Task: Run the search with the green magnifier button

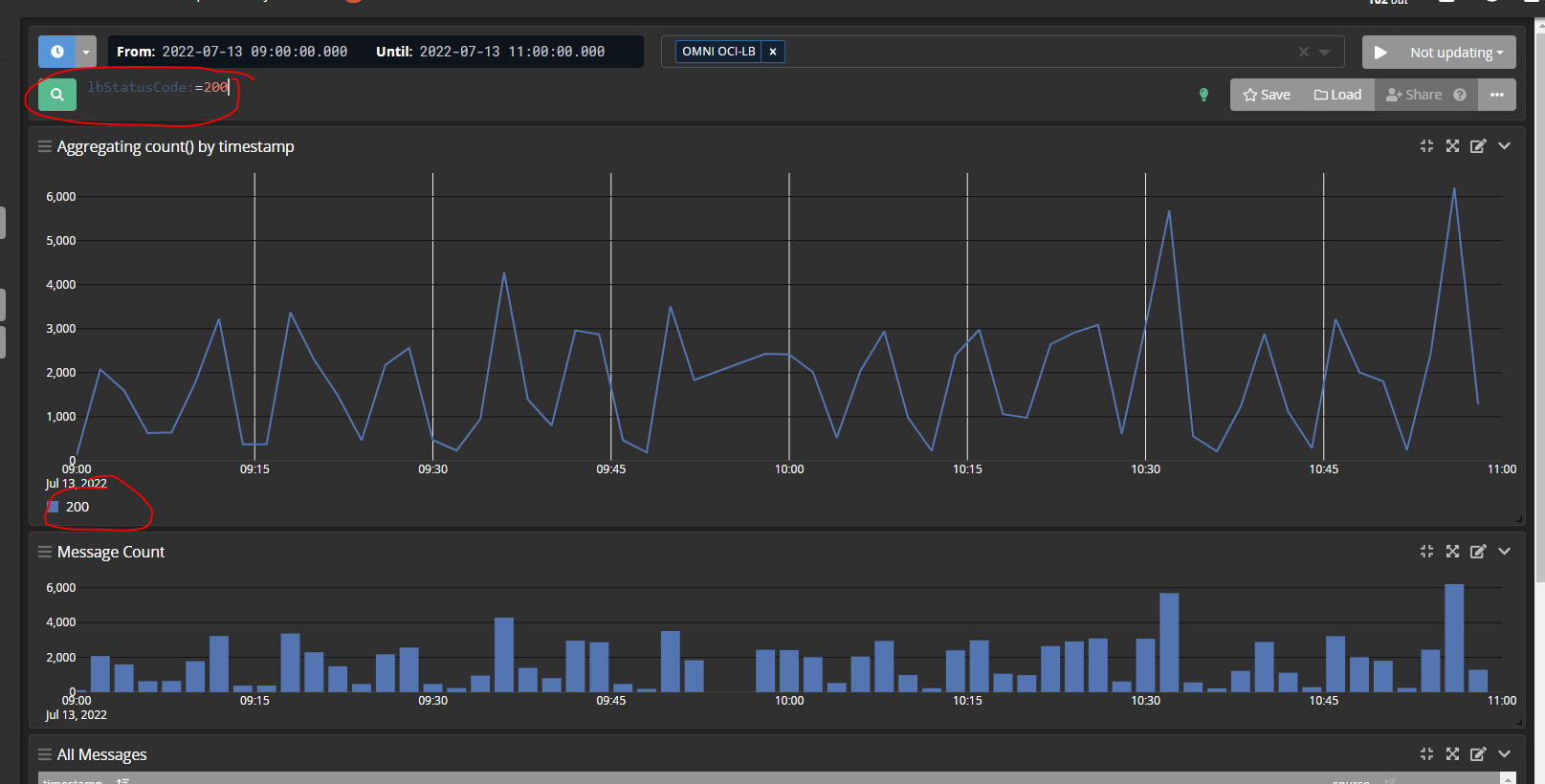Action: (57, 95)
